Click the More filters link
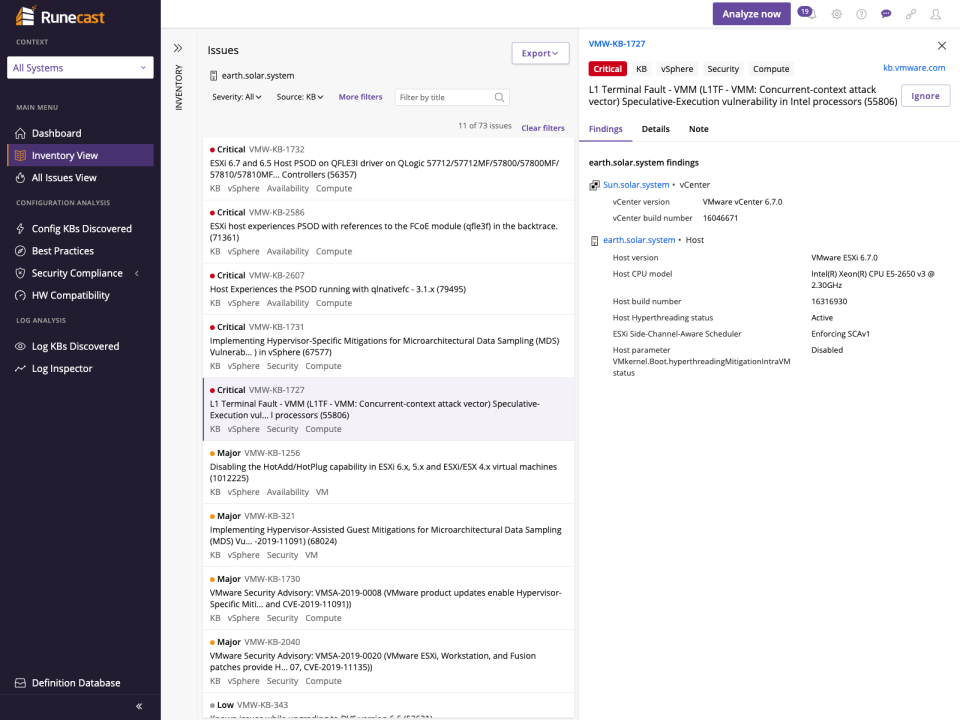 [x=360, y=97]
